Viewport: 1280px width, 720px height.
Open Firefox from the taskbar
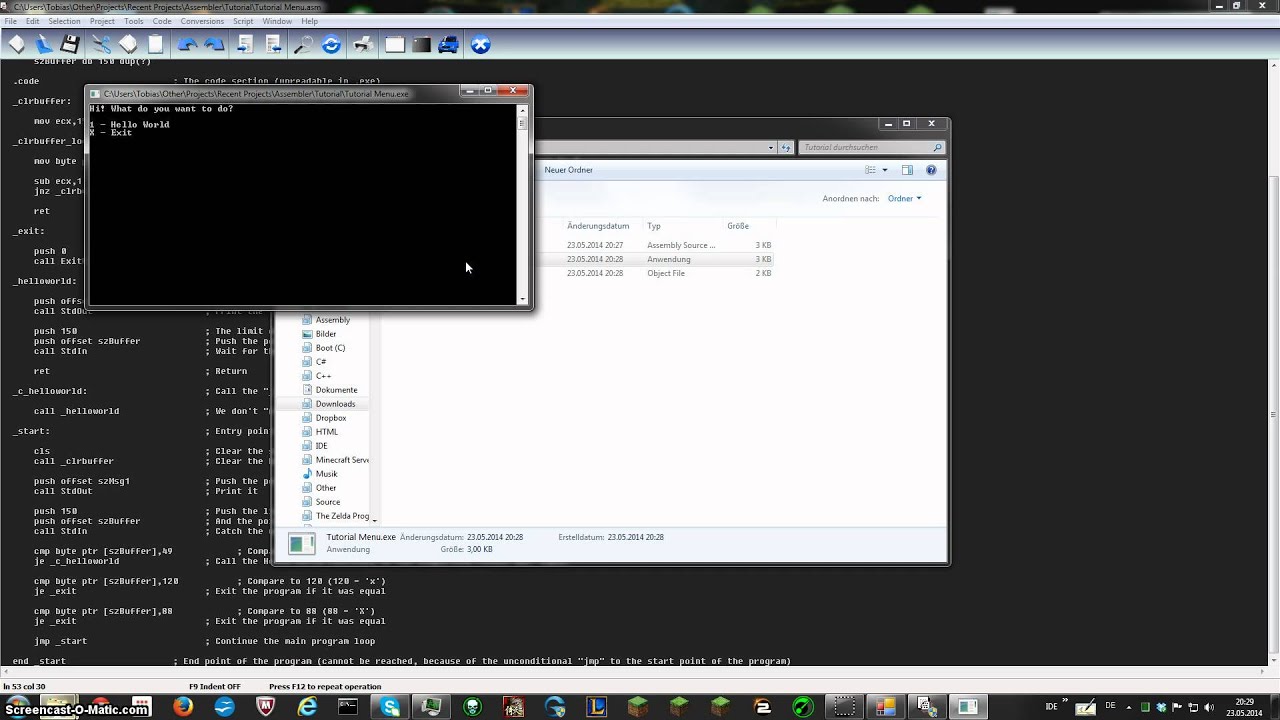coord(183,707)
